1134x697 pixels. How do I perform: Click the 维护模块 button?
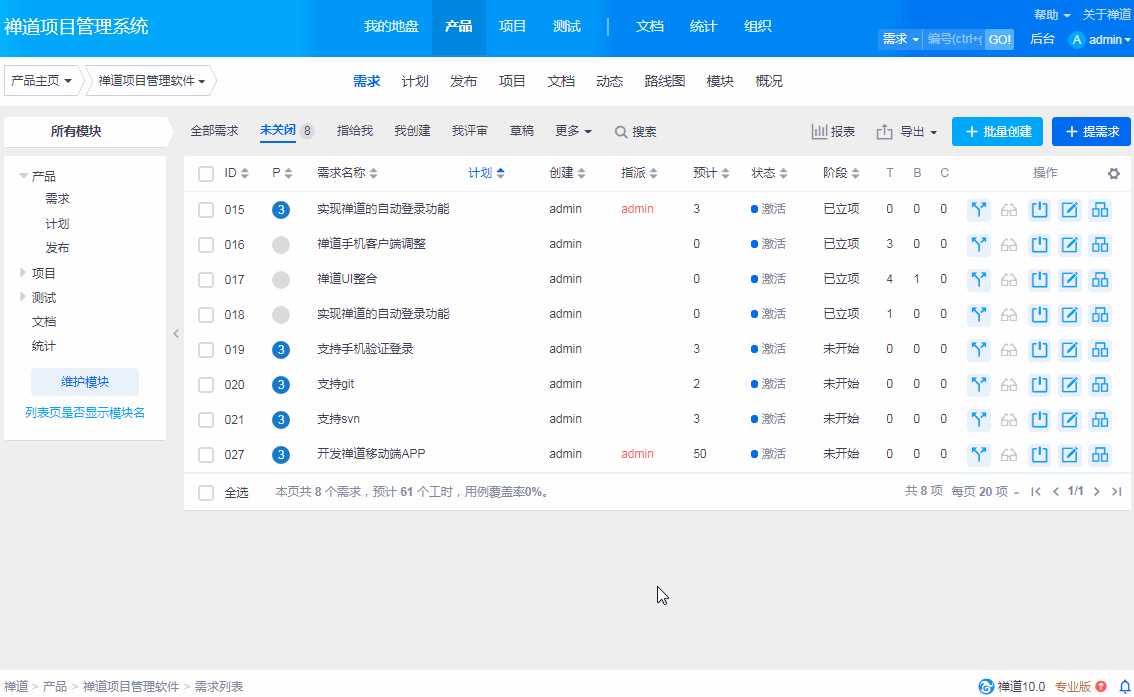click(x=85, y=382)
